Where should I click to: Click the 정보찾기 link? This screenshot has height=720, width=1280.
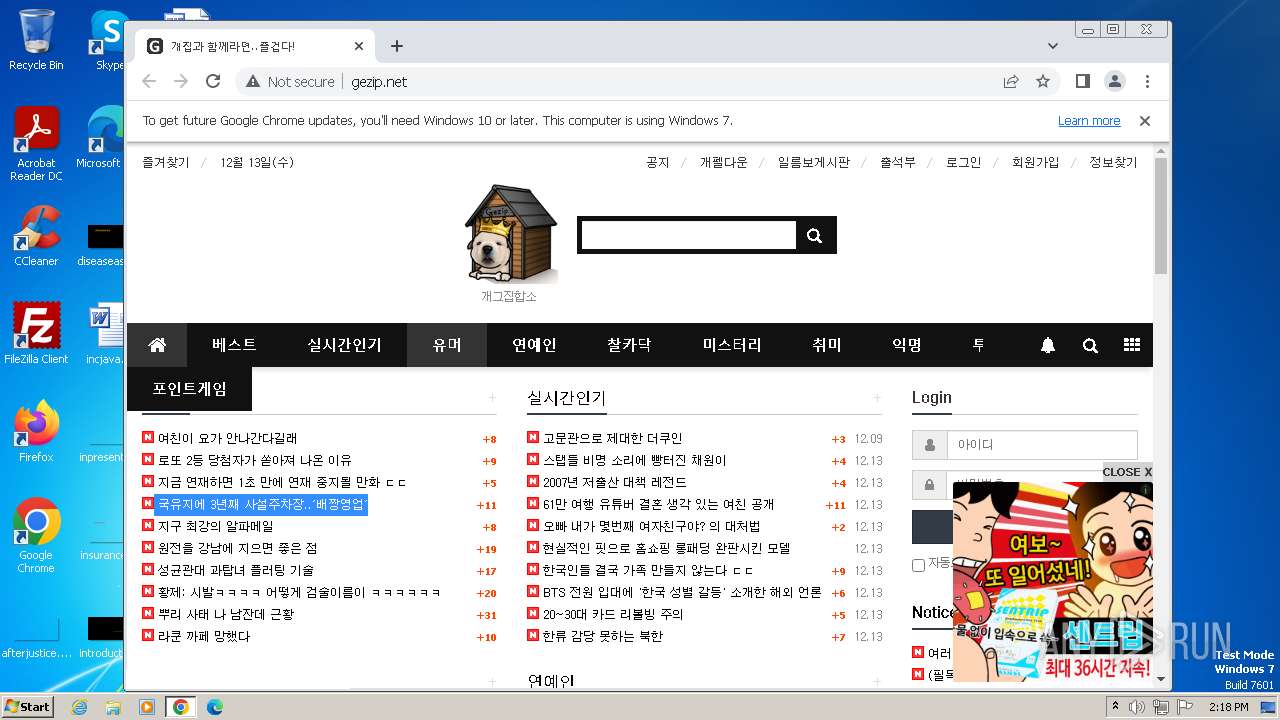(1113, 162)
